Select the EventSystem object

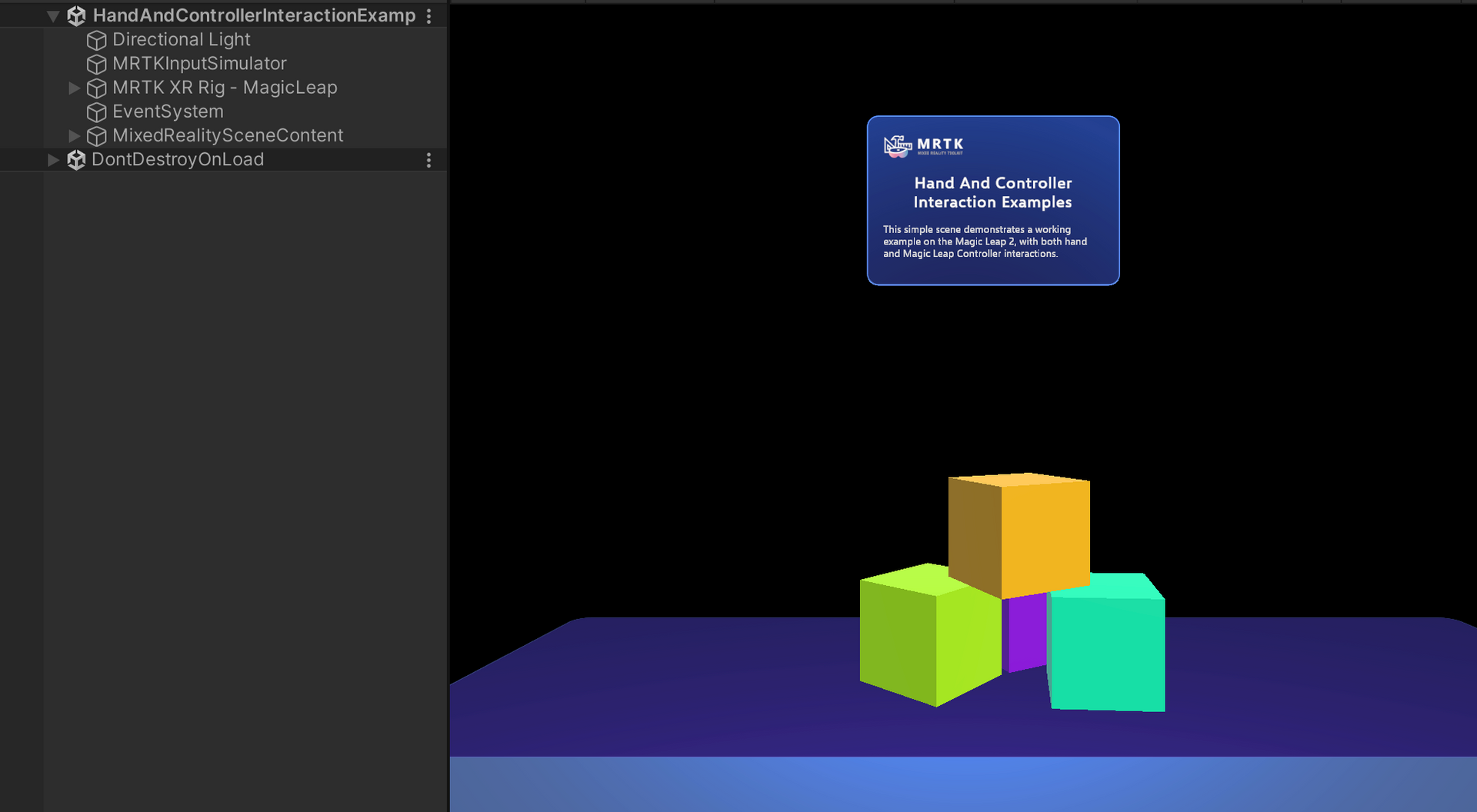pos(168,111)
